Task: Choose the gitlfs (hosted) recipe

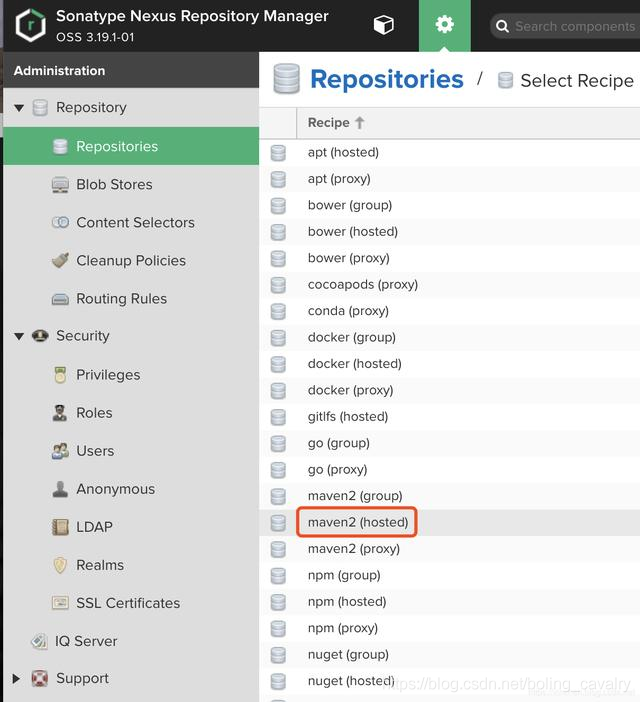Action: pyautogui.click(x=449, y=417)
